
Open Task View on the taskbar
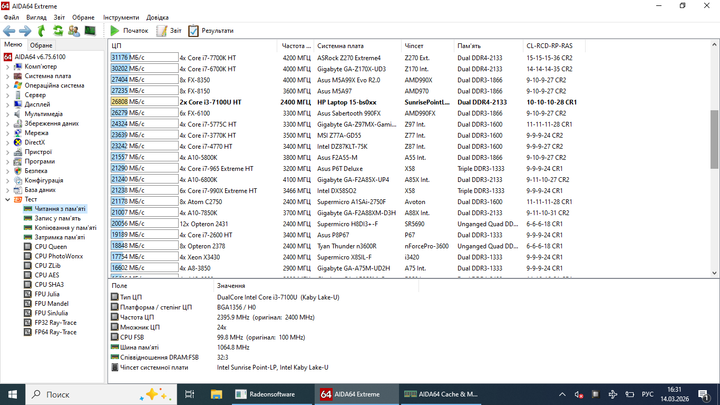[x=189, y=394]
